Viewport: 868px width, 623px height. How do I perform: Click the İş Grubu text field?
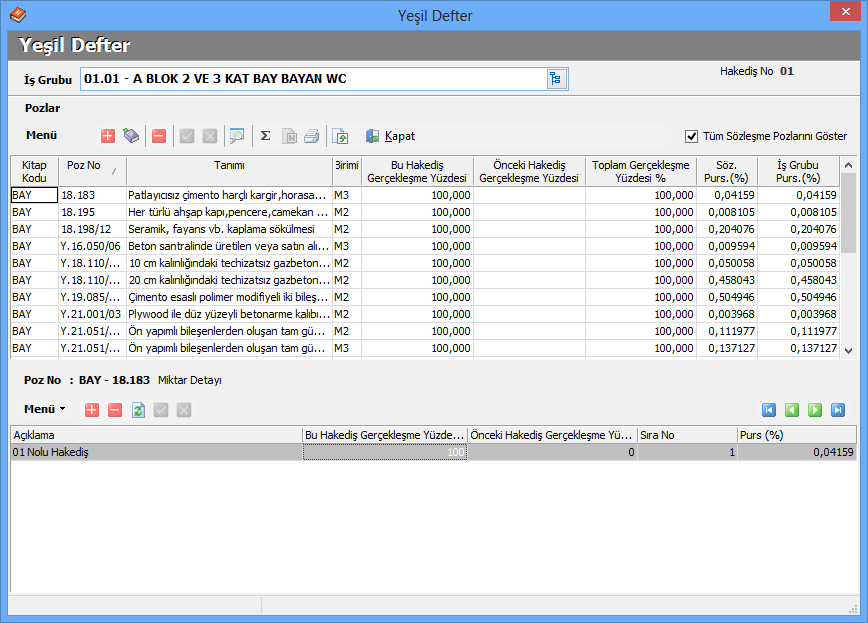point(312,79)
